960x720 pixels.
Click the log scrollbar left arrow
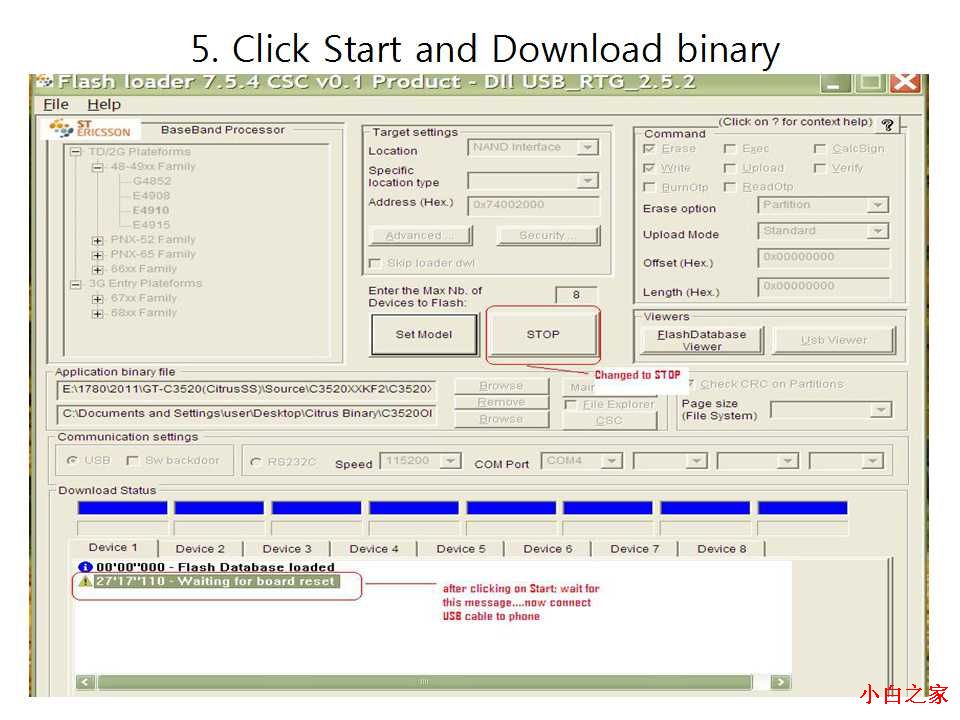coord(86,682)
